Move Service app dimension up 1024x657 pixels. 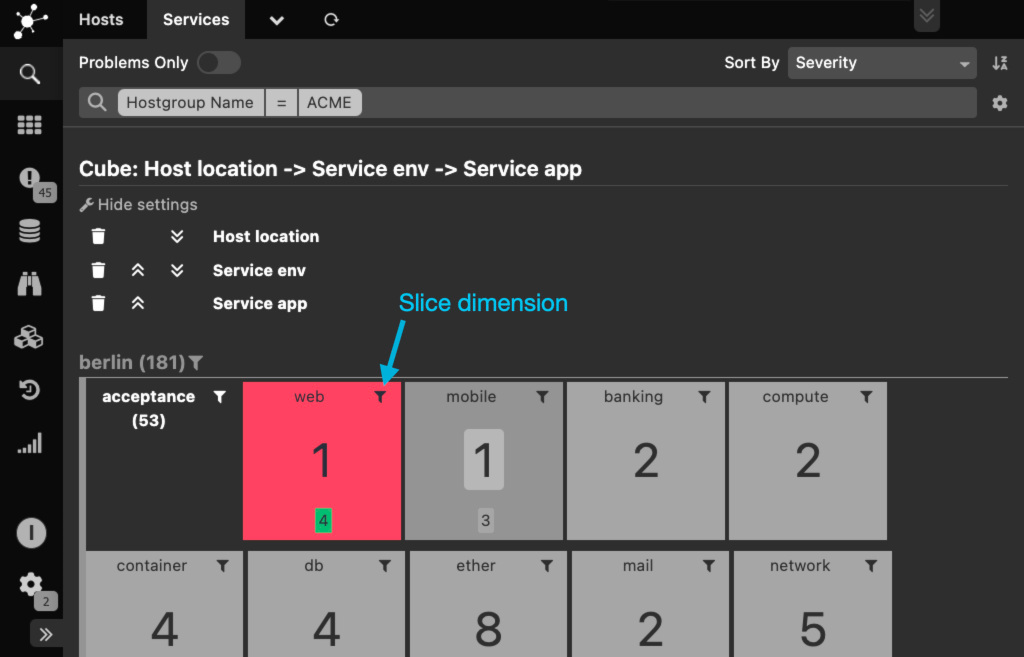pyautogui.click(x=138, y=303)
